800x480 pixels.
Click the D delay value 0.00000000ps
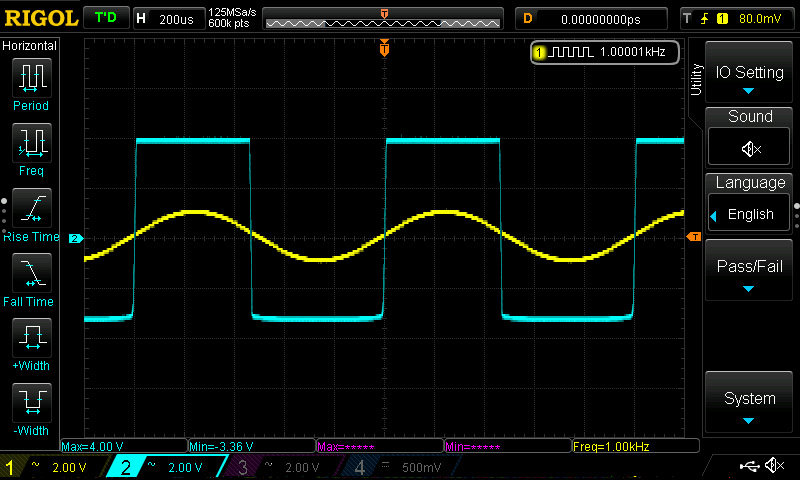click(591, 19)
